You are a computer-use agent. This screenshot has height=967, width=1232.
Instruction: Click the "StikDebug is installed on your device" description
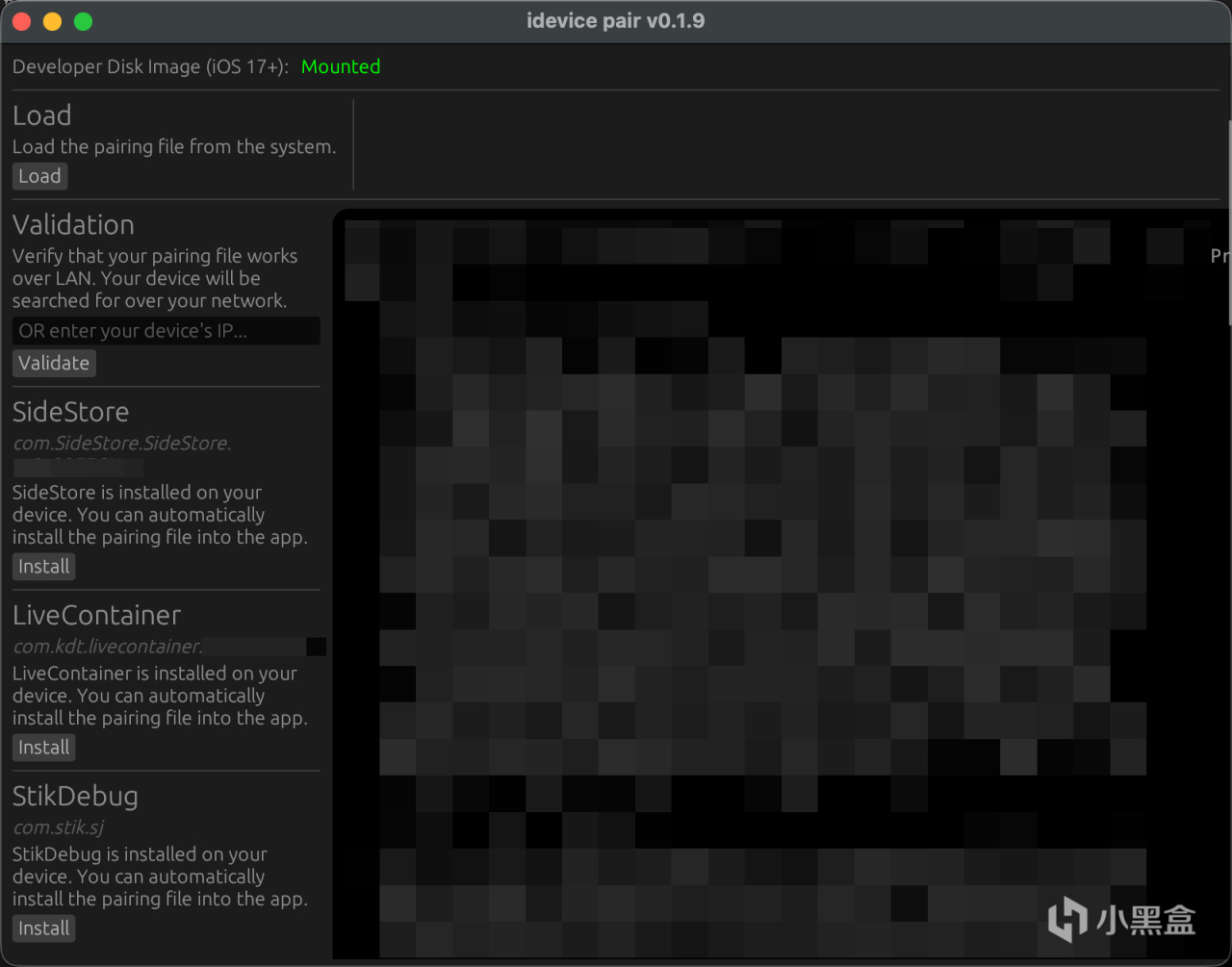tap(160, 877)
